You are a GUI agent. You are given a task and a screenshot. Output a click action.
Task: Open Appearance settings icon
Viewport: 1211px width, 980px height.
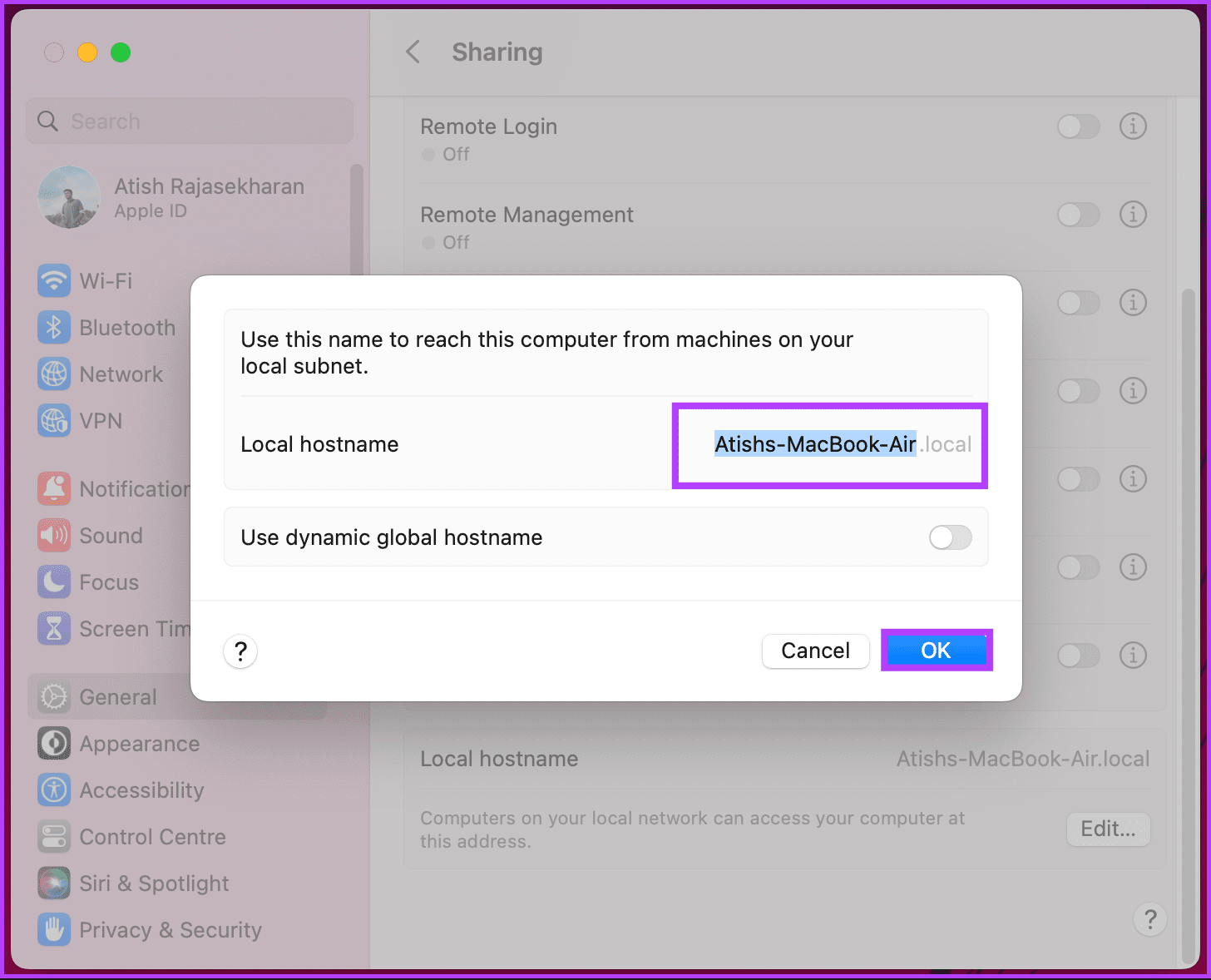point(54,744)
